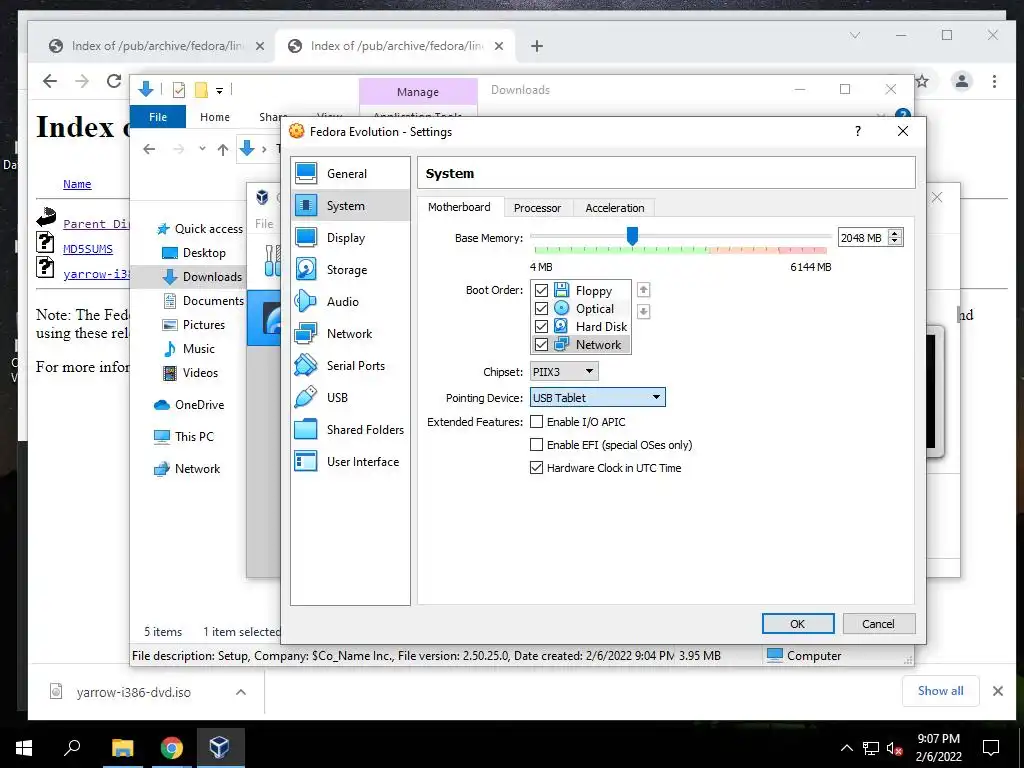Enable EFI (special OSes only) checkbox

tap(536, 445)
